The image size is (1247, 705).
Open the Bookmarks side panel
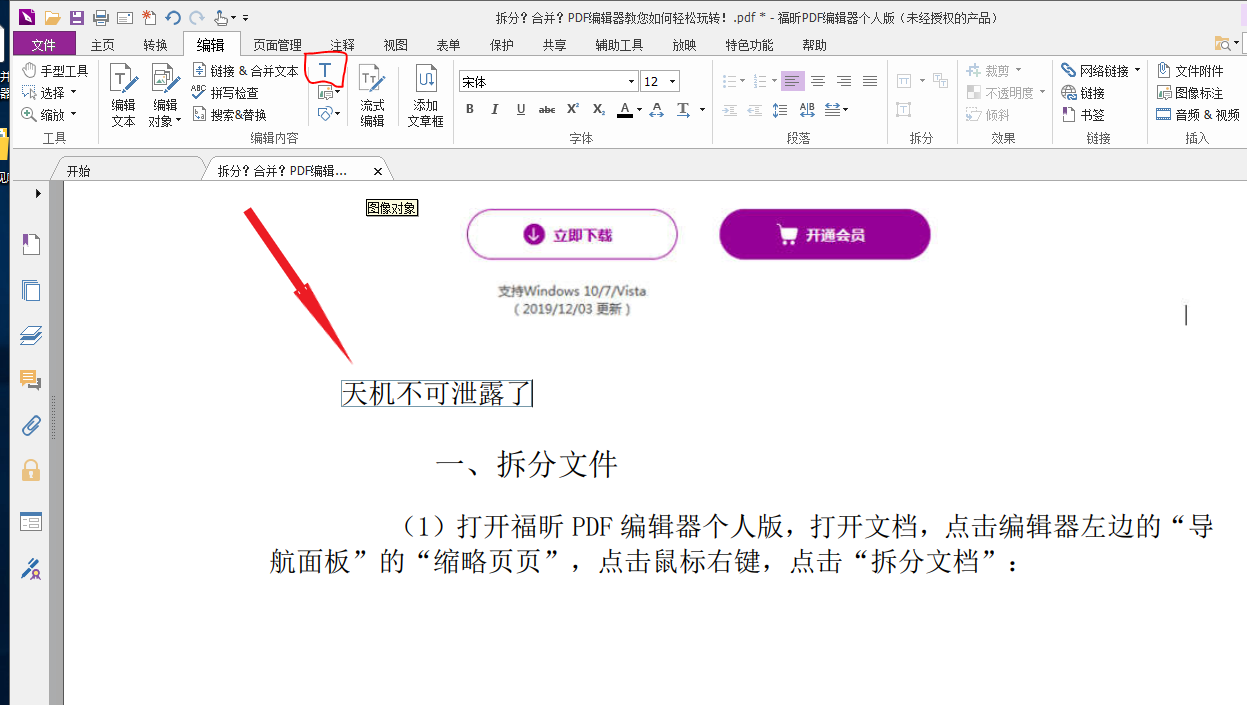(x=31, y=244)
